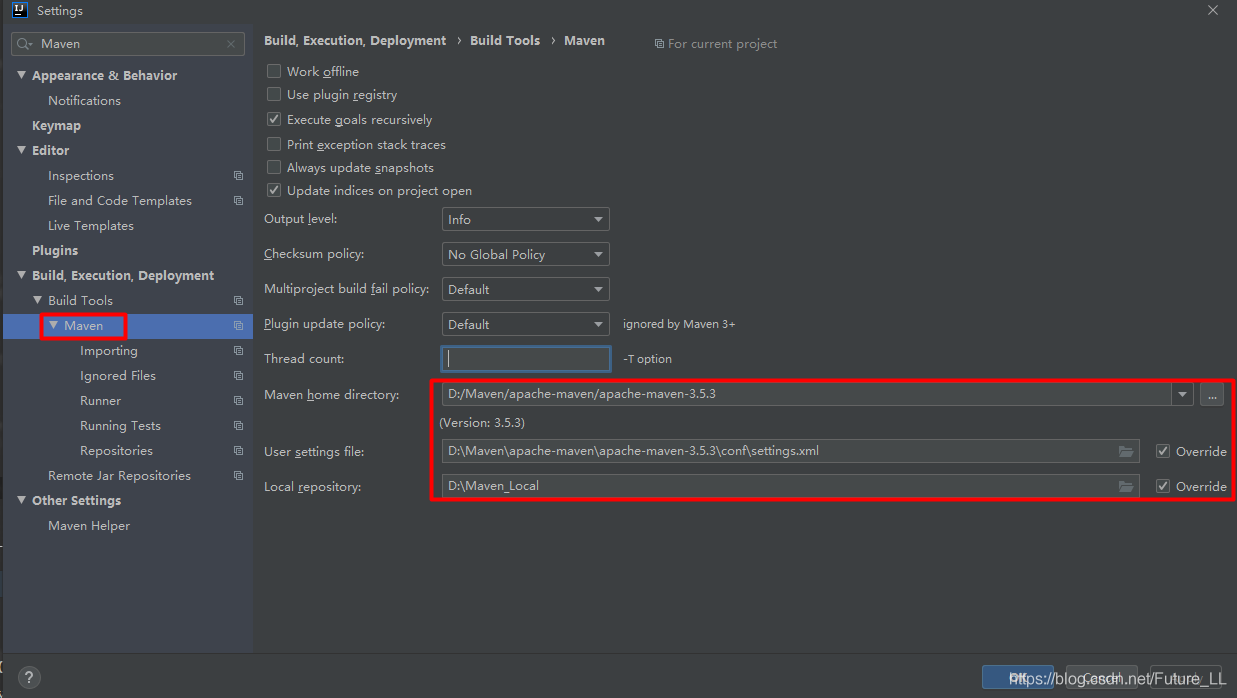This screenshot has width=1237, height=698.
Task: Click the For current project indicator
Action: click(x=715, y=43)
